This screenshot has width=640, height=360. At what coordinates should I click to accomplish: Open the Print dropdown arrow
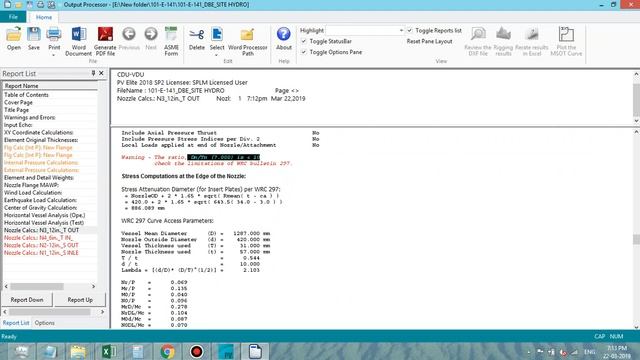coord(54,55)
